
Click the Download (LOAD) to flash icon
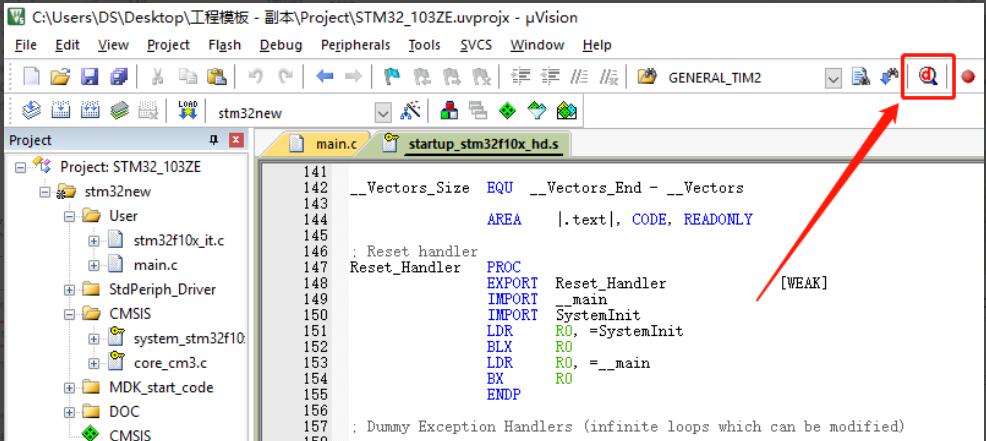pyautogui.click(x=188, y=112)
